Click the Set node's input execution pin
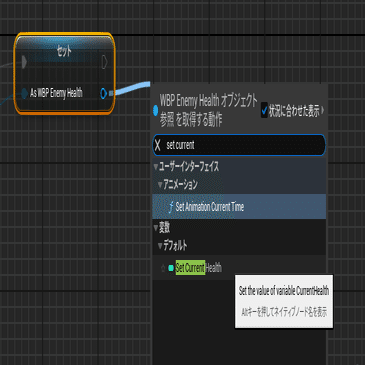Viewport: 365px width, 365px height. click(24, 62)
